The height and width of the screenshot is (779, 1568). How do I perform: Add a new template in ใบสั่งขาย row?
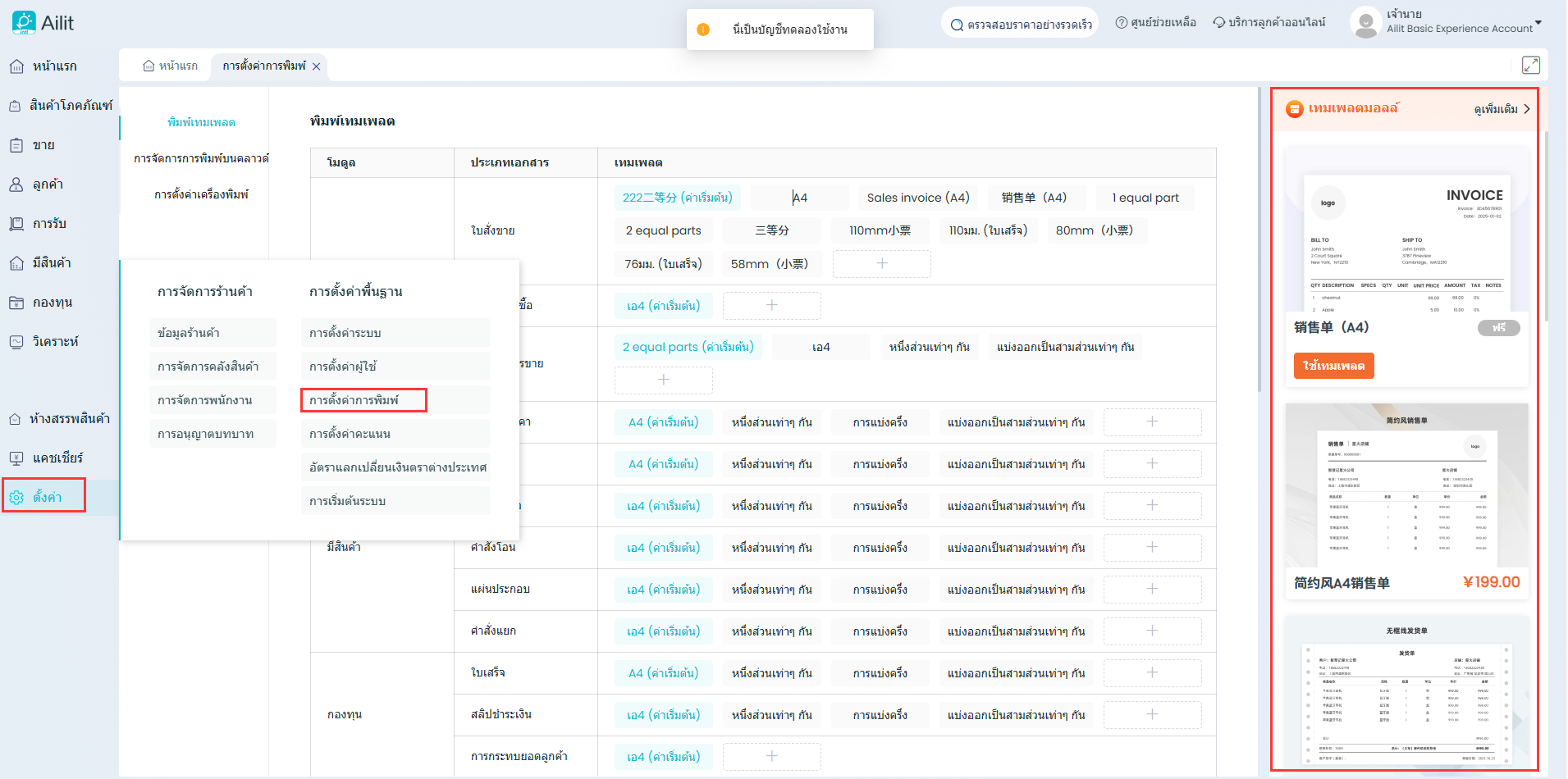point(881,263)
